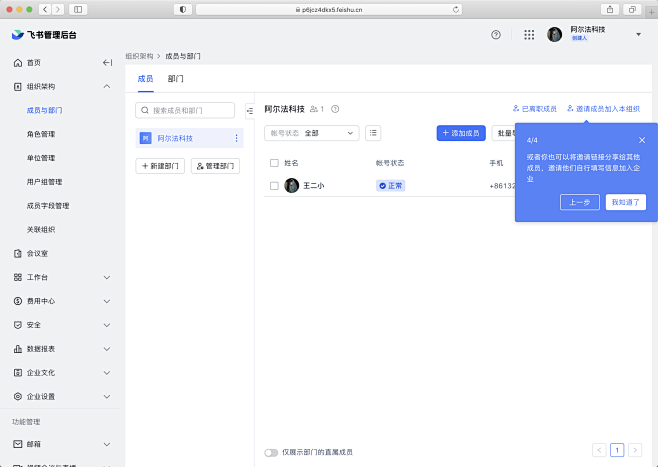This screenshot has height=467, width=658.
Task: Click the 费用中心 coin icon in sidebar
Action: (x=18, y=301)
